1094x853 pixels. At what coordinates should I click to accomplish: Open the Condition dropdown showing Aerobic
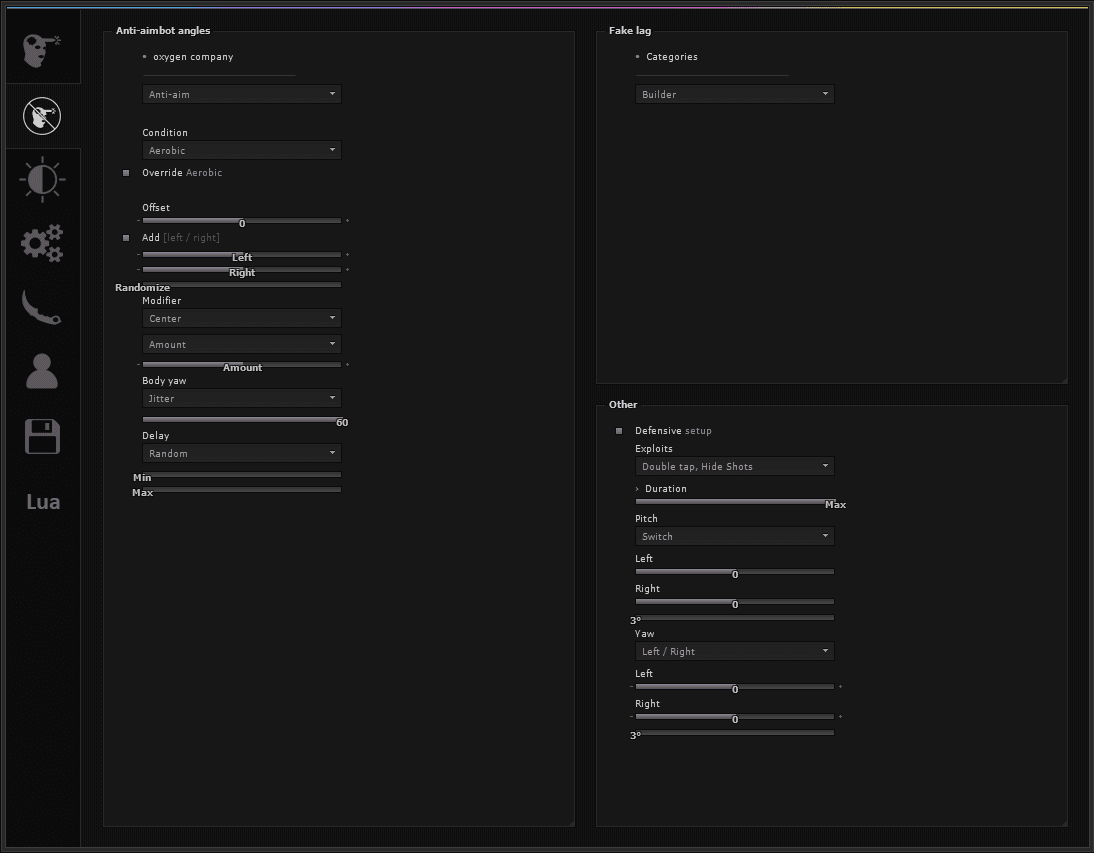click(x=241, y=150)
